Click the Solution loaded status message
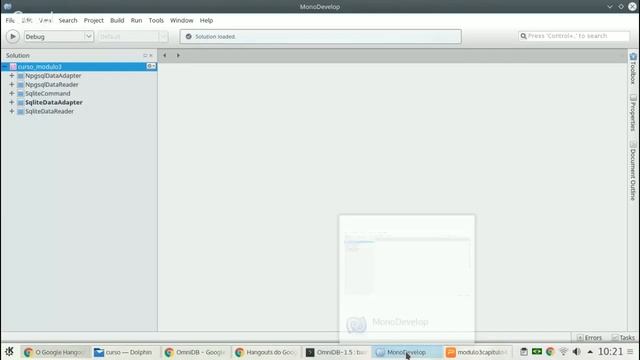 [215, 37]
